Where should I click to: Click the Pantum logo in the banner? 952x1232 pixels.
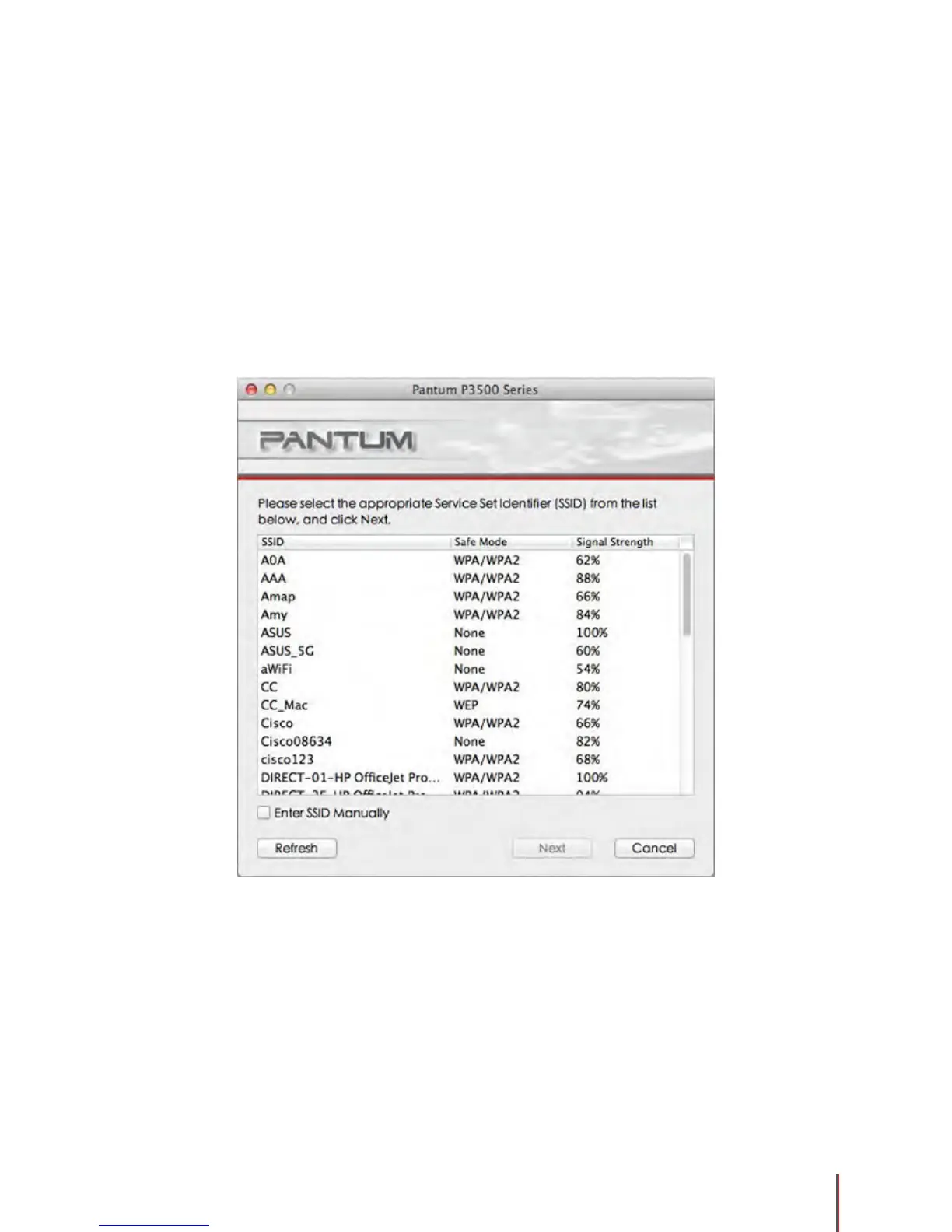point(338,441)
